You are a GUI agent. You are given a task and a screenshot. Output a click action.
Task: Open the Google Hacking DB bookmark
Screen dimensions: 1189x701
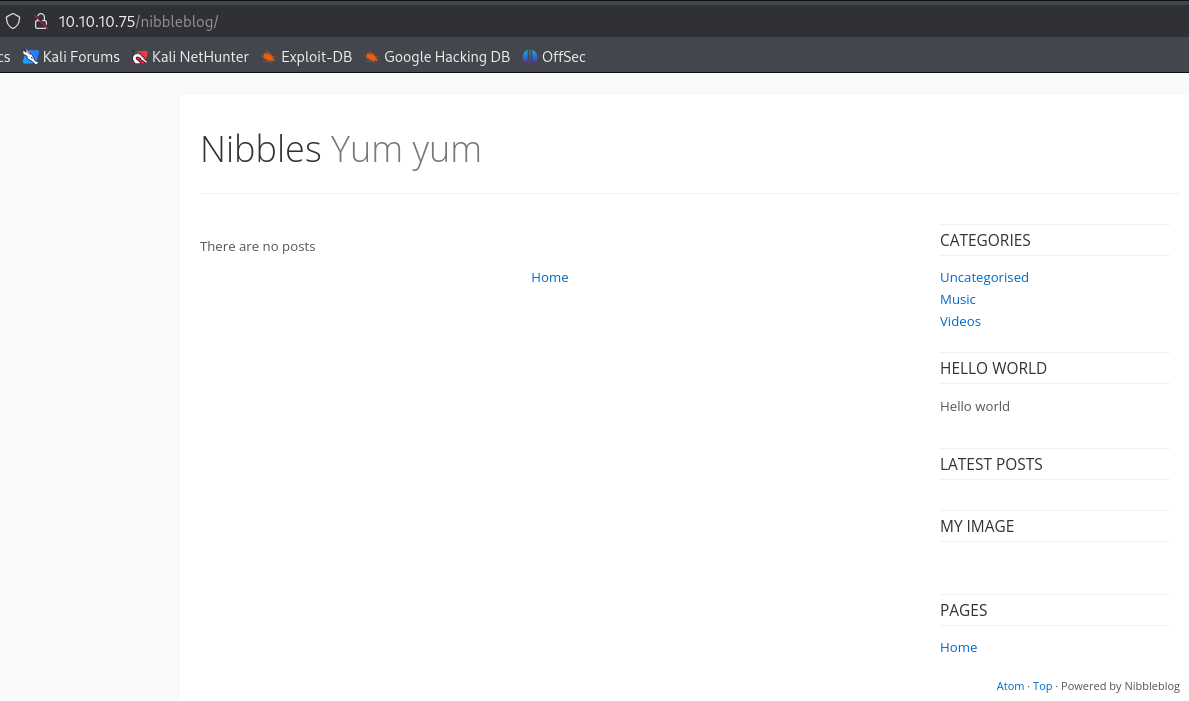click(x=437, y=57)
